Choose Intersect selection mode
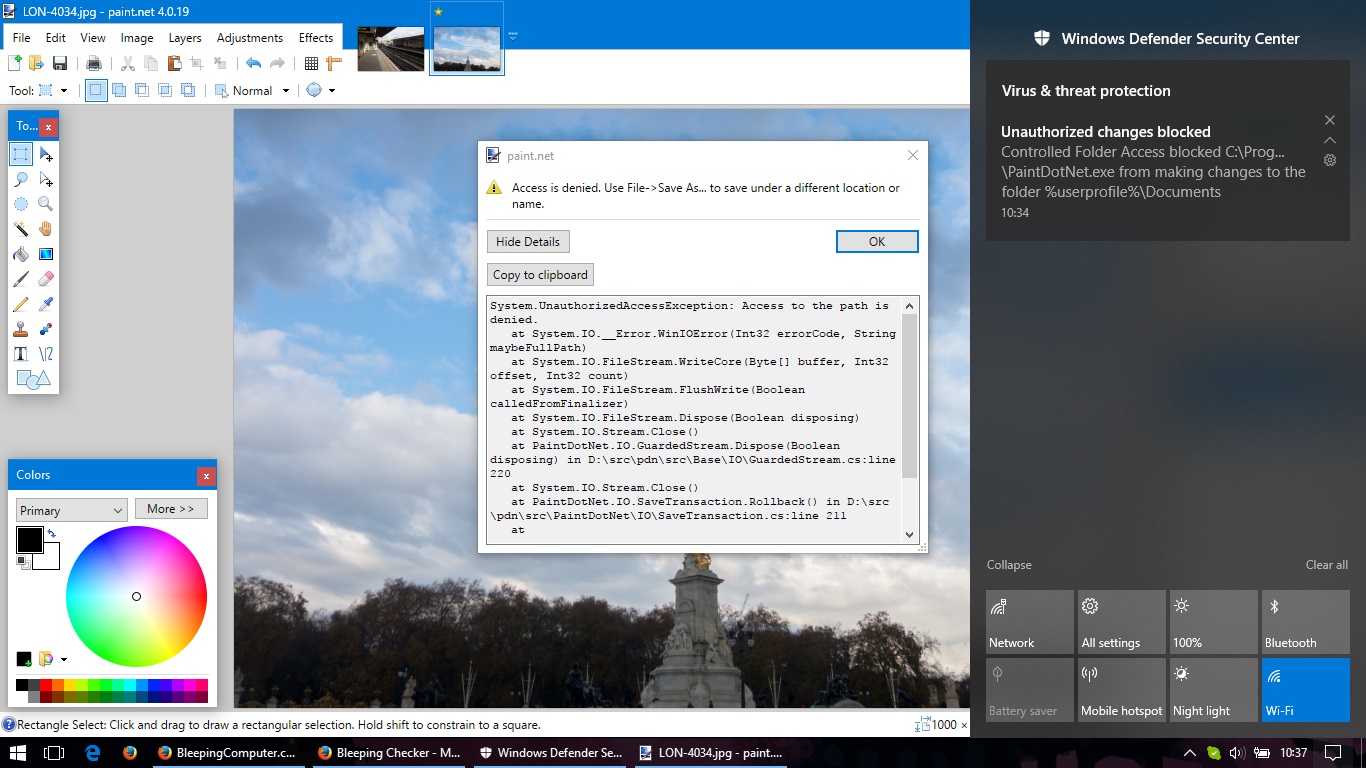This screenshot has height=768, width=1366. point(165,90)
